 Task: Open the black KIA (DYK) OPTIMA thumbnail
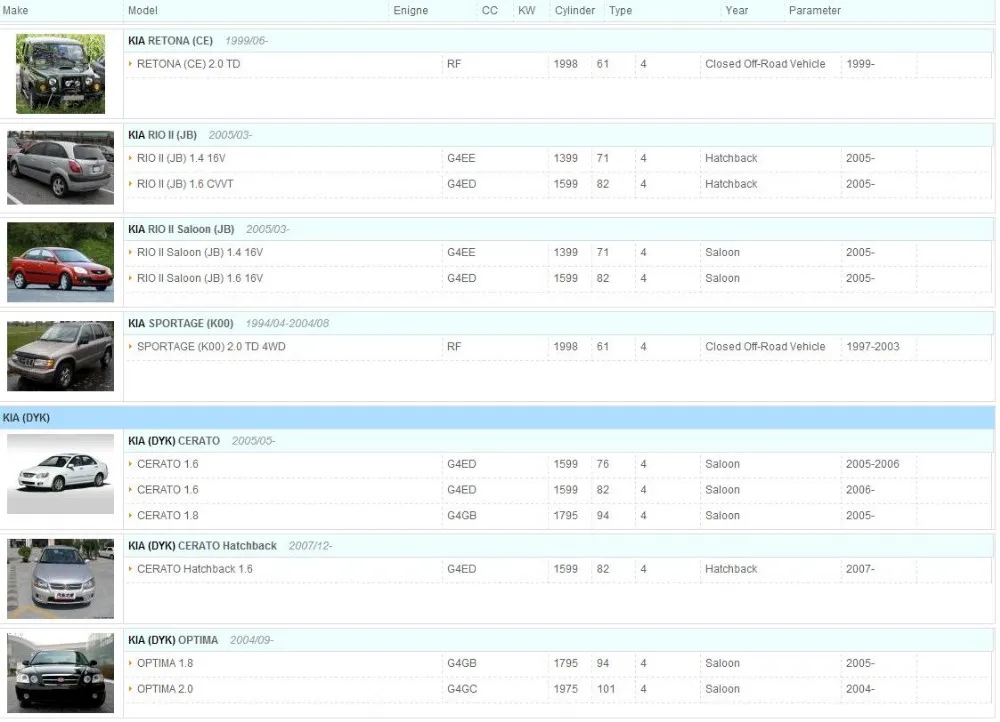click(x=61, y=673)
